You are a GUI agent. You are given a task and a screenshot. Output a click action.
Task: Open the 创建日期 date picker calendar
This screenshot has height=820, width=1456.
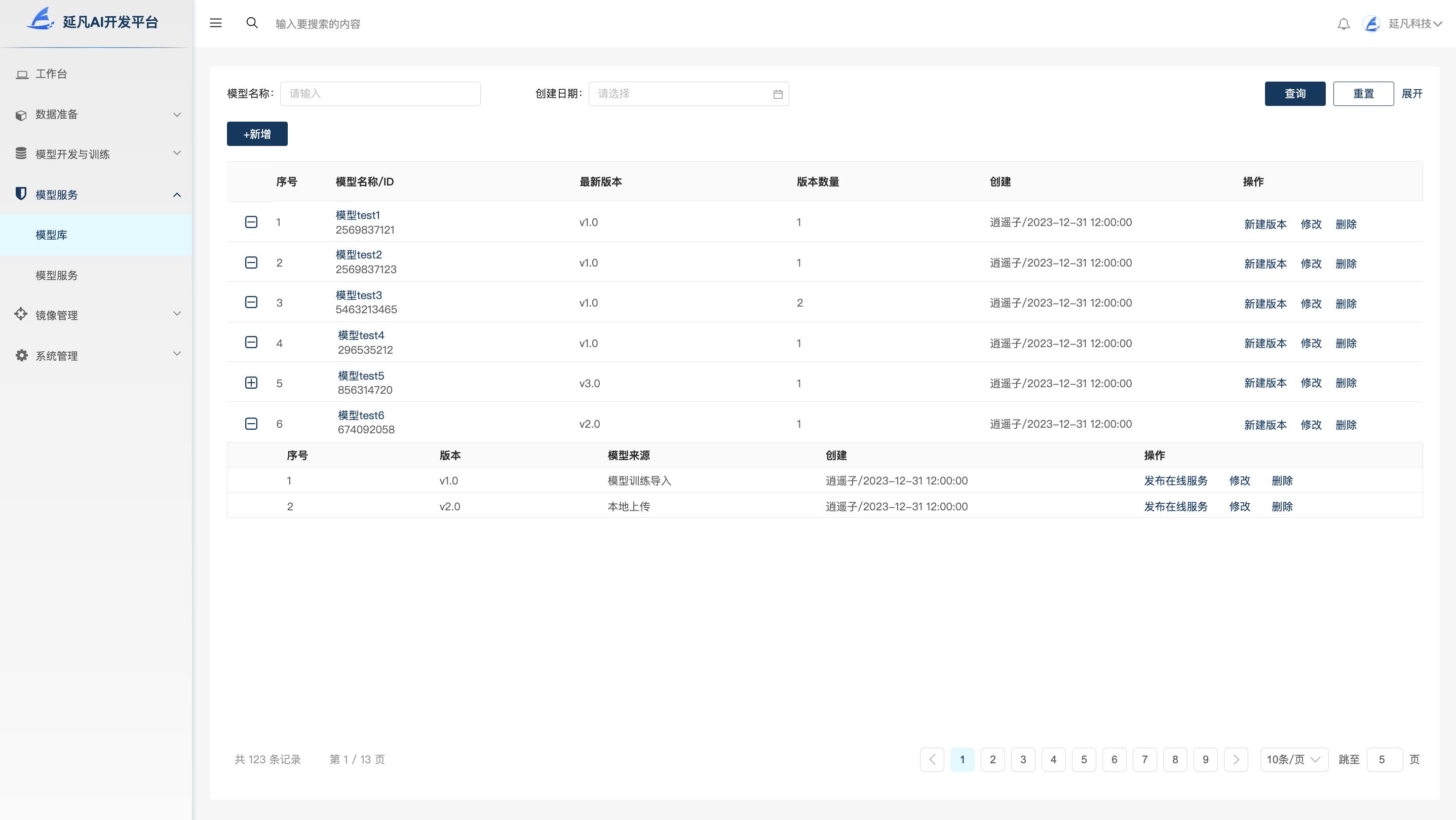click(777, 94)
